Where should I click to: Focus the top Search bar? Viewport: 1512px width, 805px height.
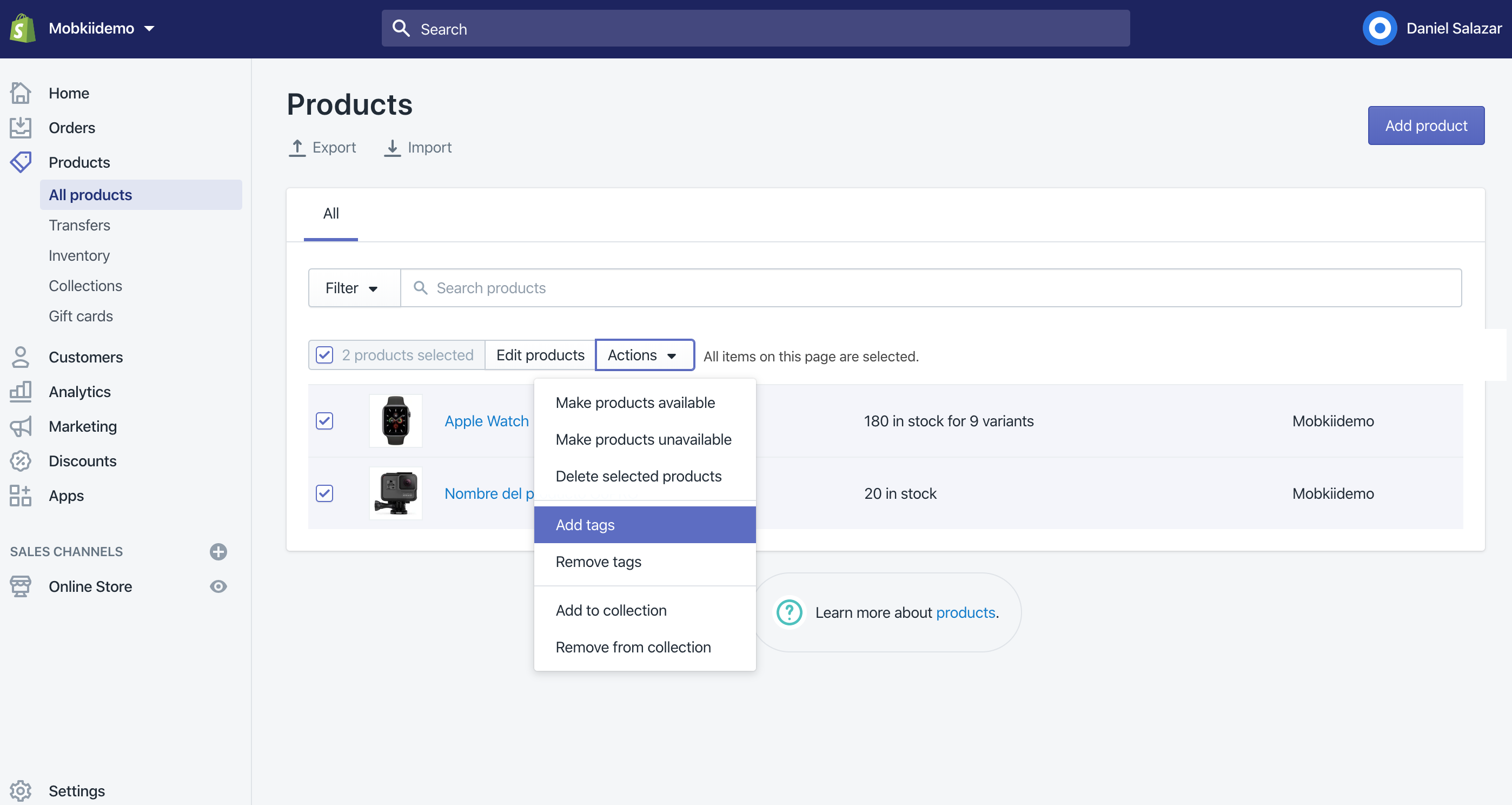(x=755, y=28)
